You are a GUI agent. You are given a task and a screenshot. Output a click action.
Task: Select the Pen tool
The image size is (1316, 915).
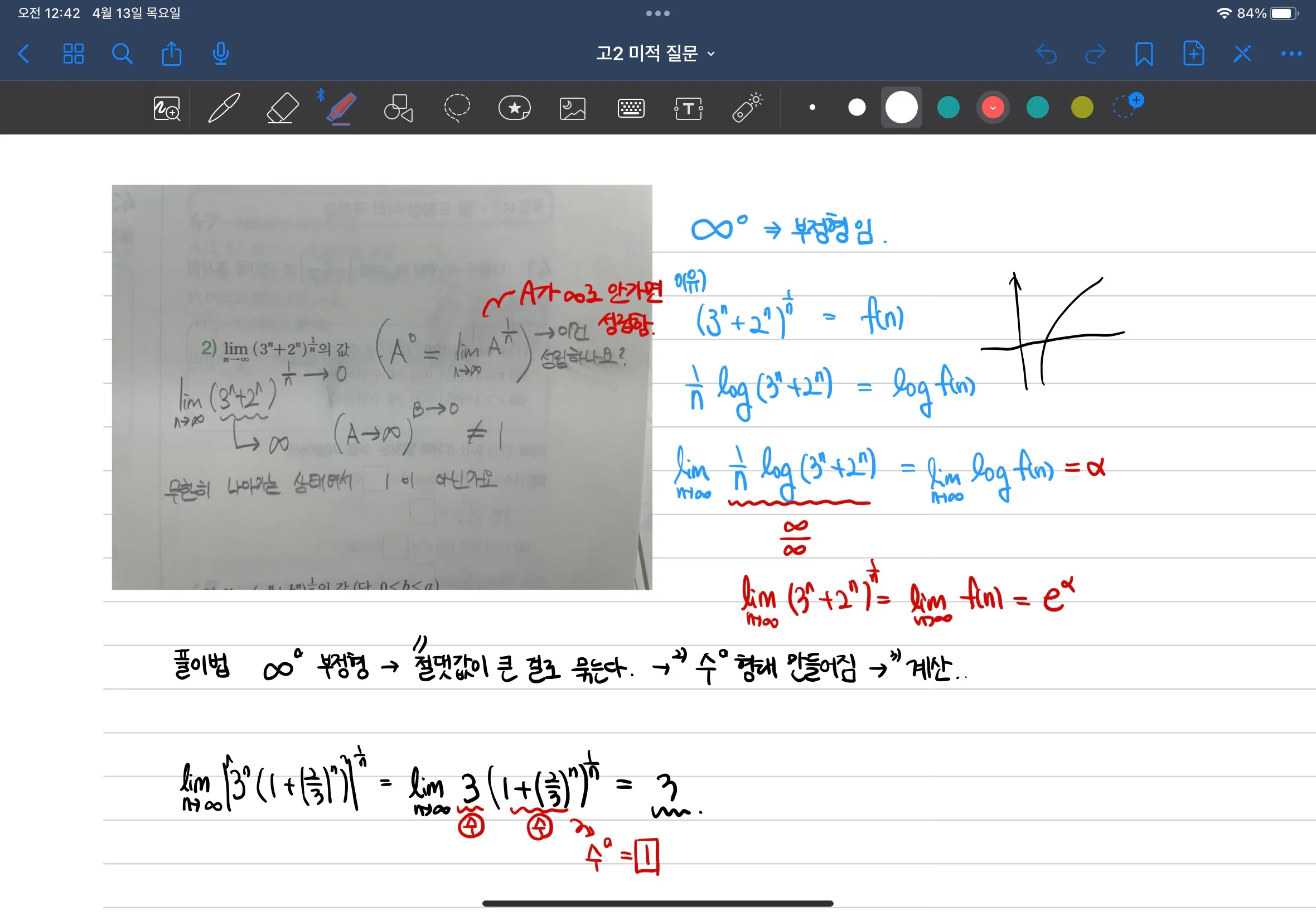pyautogui.click(x=224, y=108)
